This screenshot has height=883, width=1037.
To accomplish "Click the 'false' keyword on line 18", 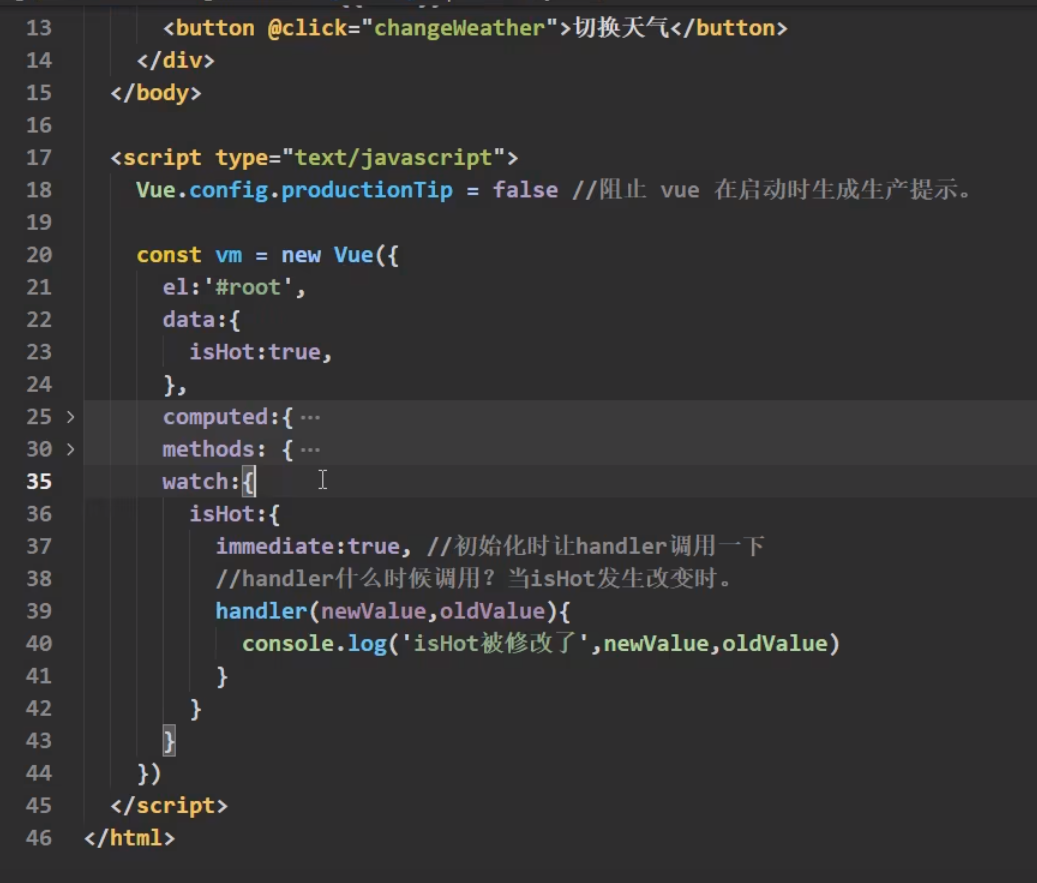I will [525, 190].
